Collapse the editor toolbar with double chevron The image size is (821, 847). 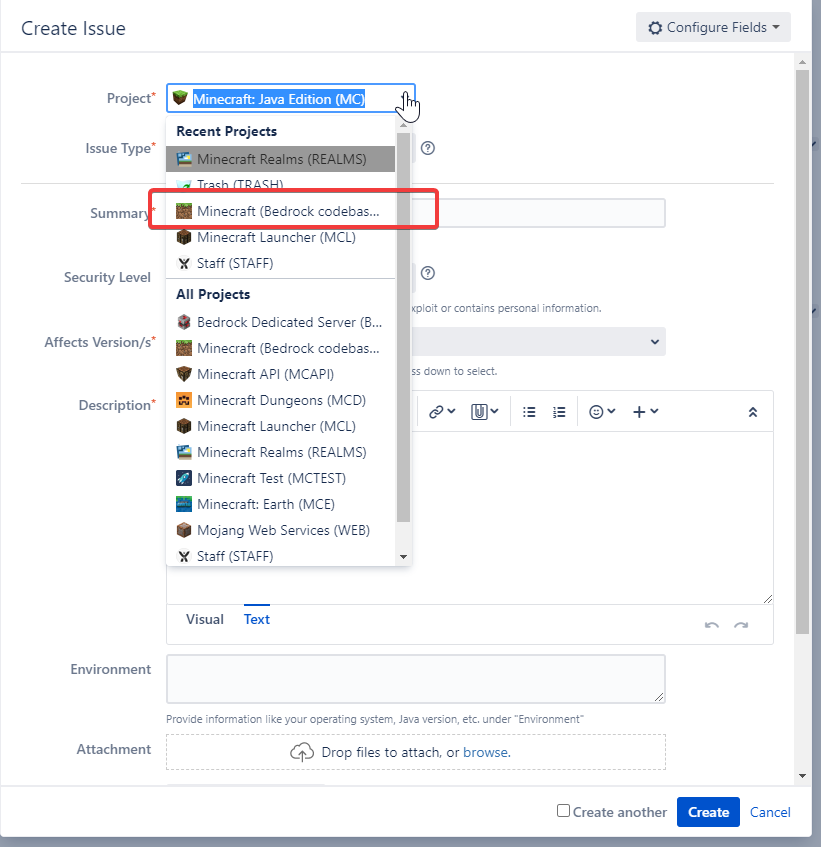click(753, 412)
